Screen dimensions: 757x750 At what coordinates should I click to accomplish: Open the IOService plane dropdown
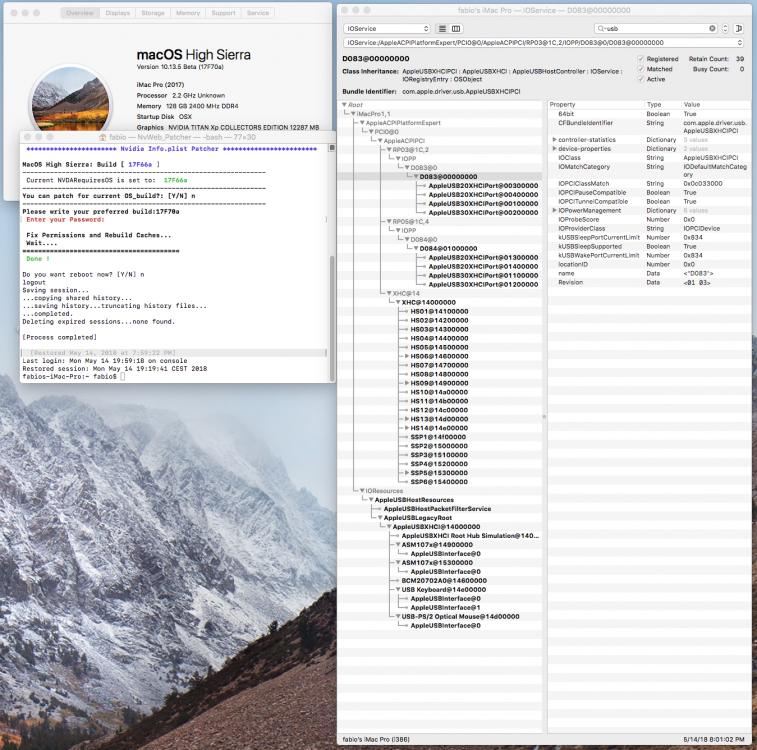tap(386, 28)
